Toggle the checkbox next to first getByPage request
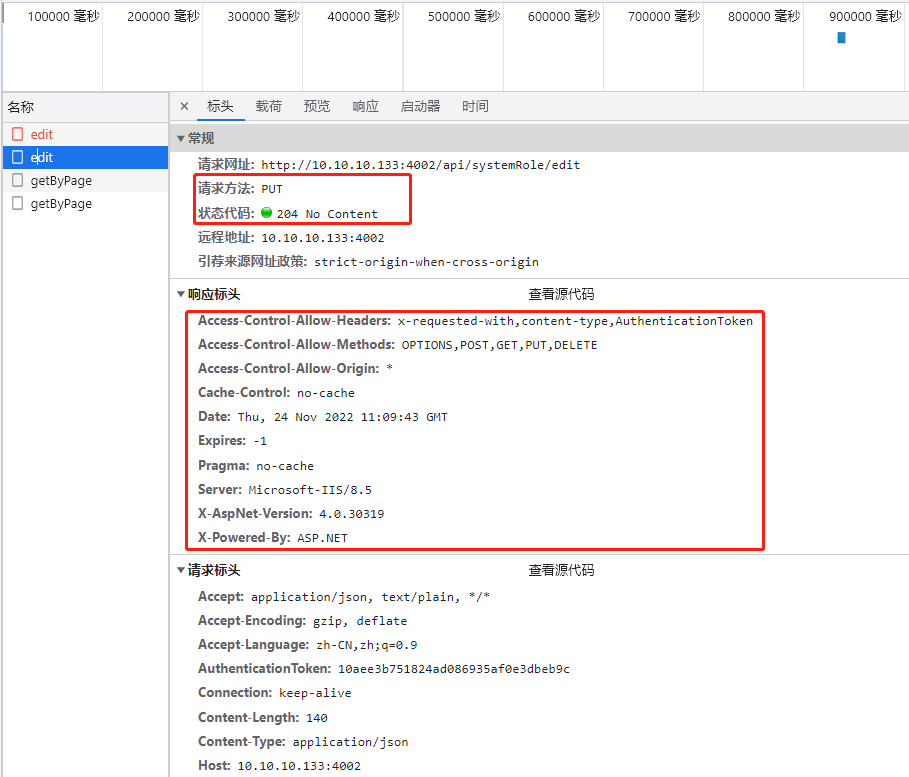The image size is (909, 777). pyautogui.click(x=16, y=179)
